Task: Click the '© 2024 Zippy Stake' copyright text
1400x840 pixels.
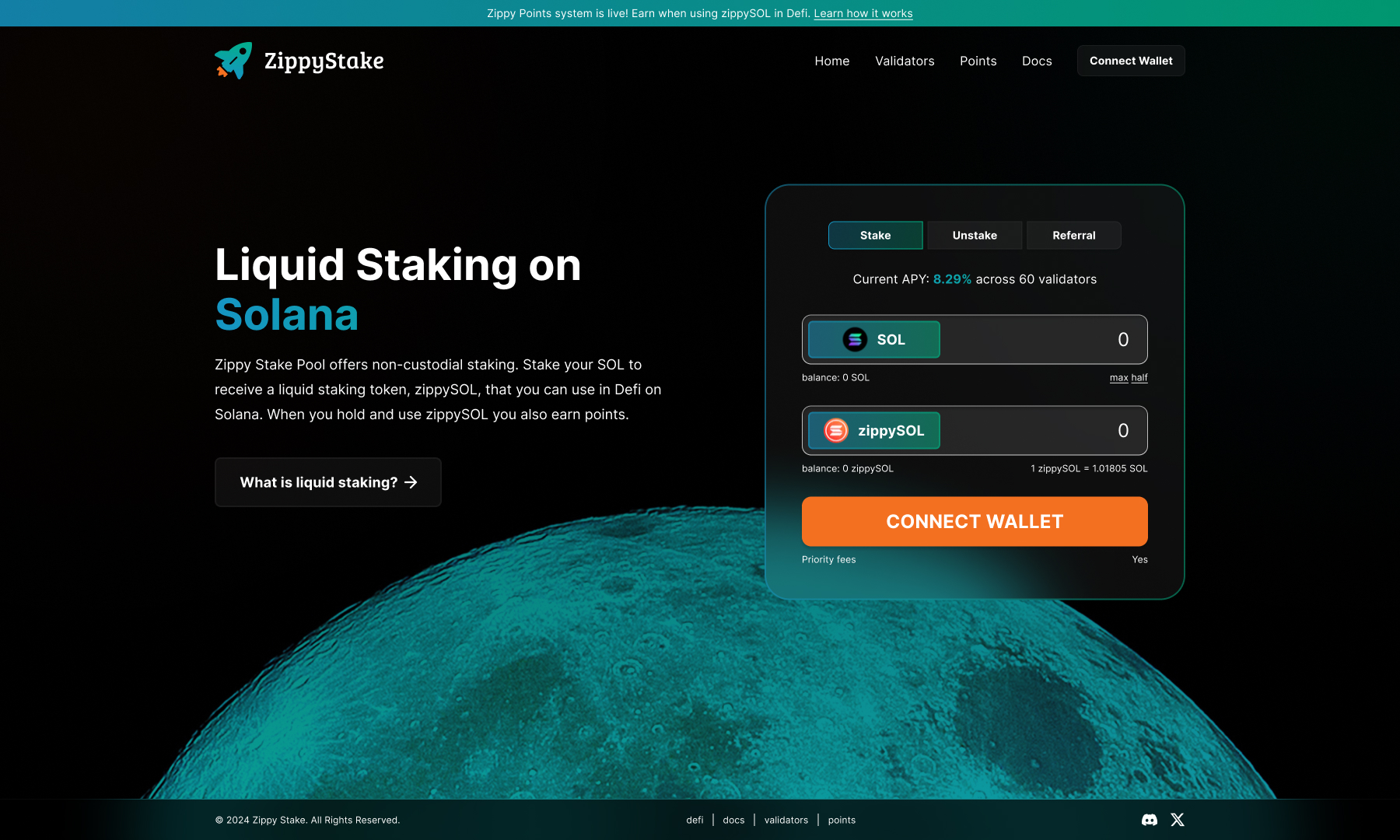Action: click(307, 820)
